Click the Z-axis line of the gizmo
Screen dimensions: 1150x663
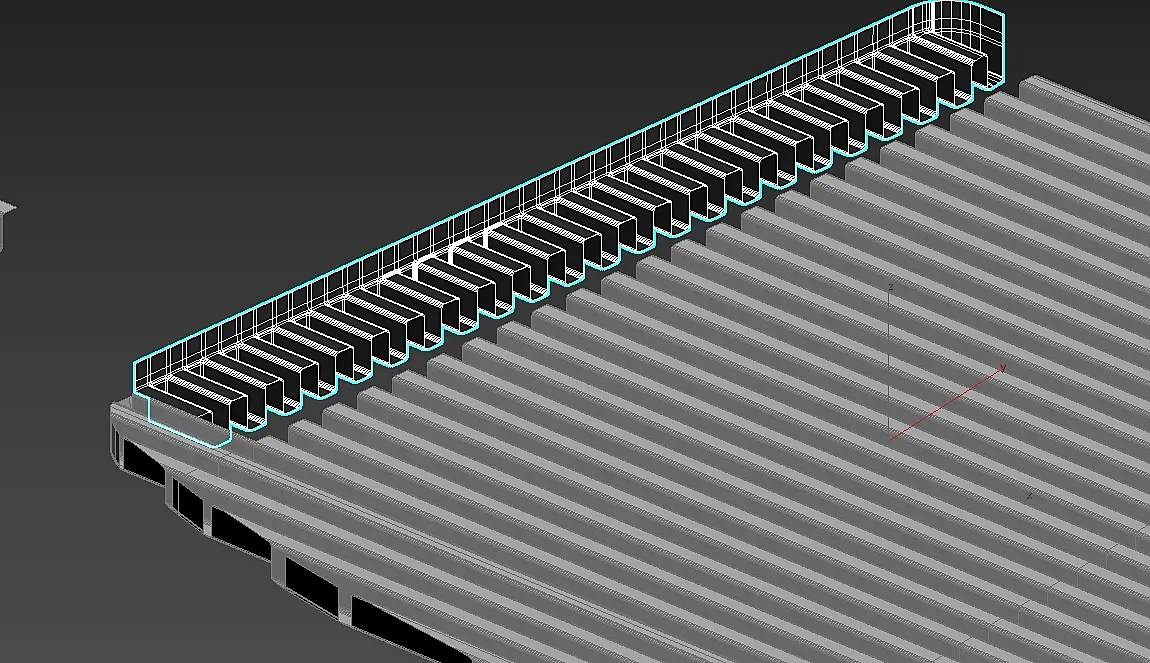click(x=890, y=359)
